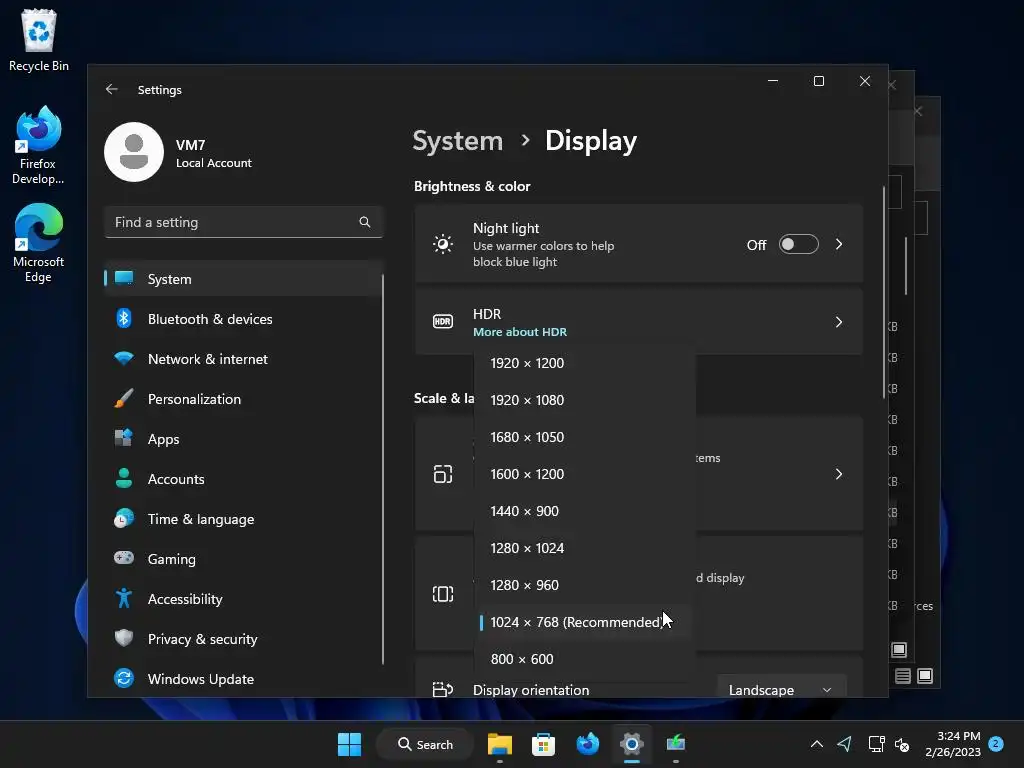The height and width of the screenshot is (768, 1024).
Task: Maximize the Settings window
Action: pos(819,81)
